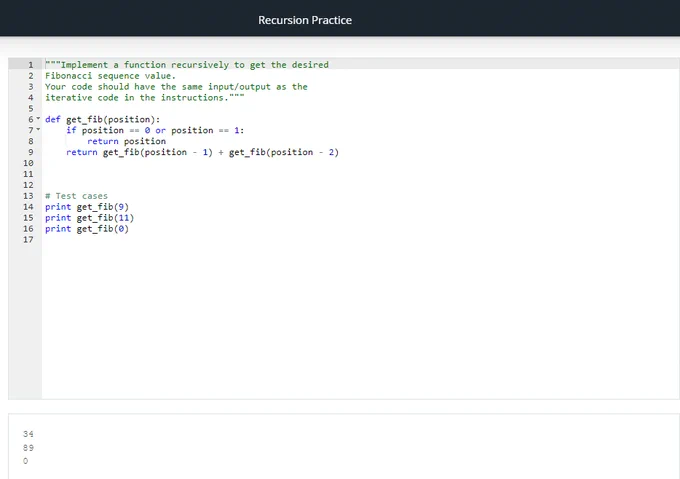Place cursor on 'def get_fib(position):' line
The height and width of the screenshot is (479, 680).
tap(103, 119)
